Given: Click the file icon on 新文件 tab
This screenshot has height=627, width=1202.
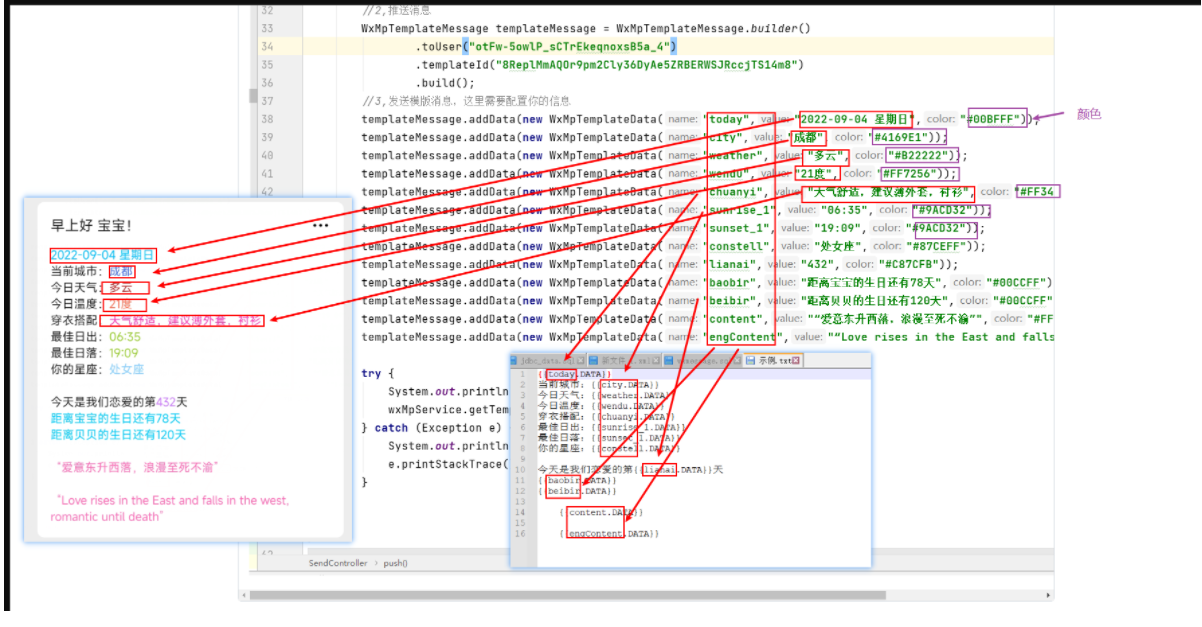Looking at the screenshot, I should 593,360.
